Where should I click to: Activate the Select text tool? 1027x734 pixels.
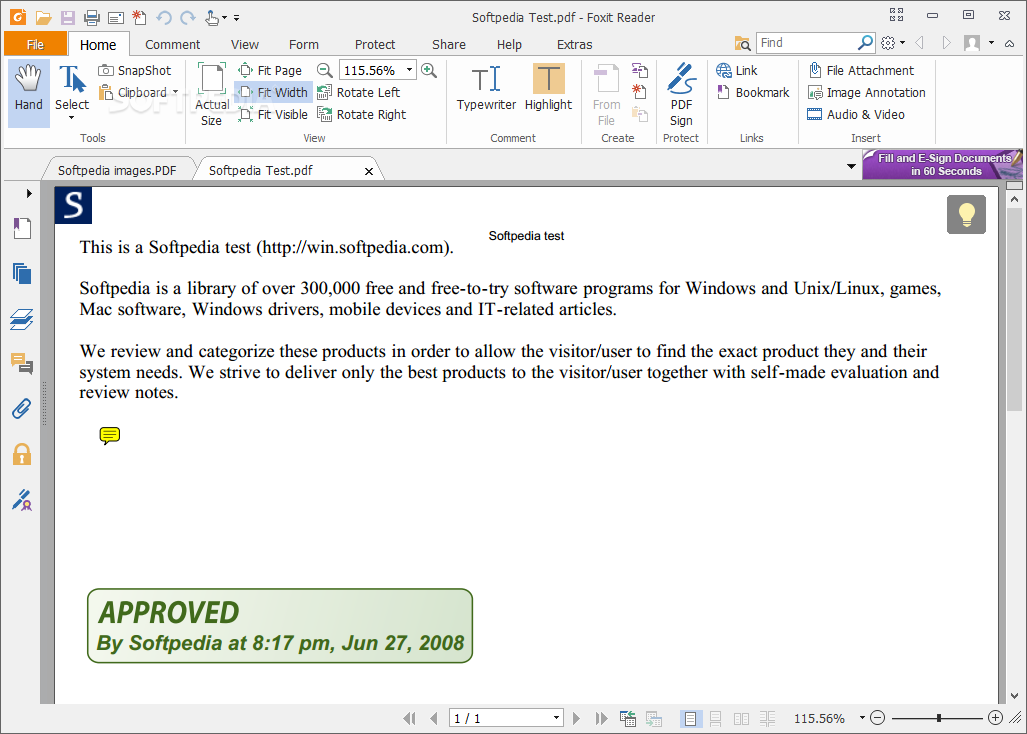pyautogui.click(x=71, y=93)
